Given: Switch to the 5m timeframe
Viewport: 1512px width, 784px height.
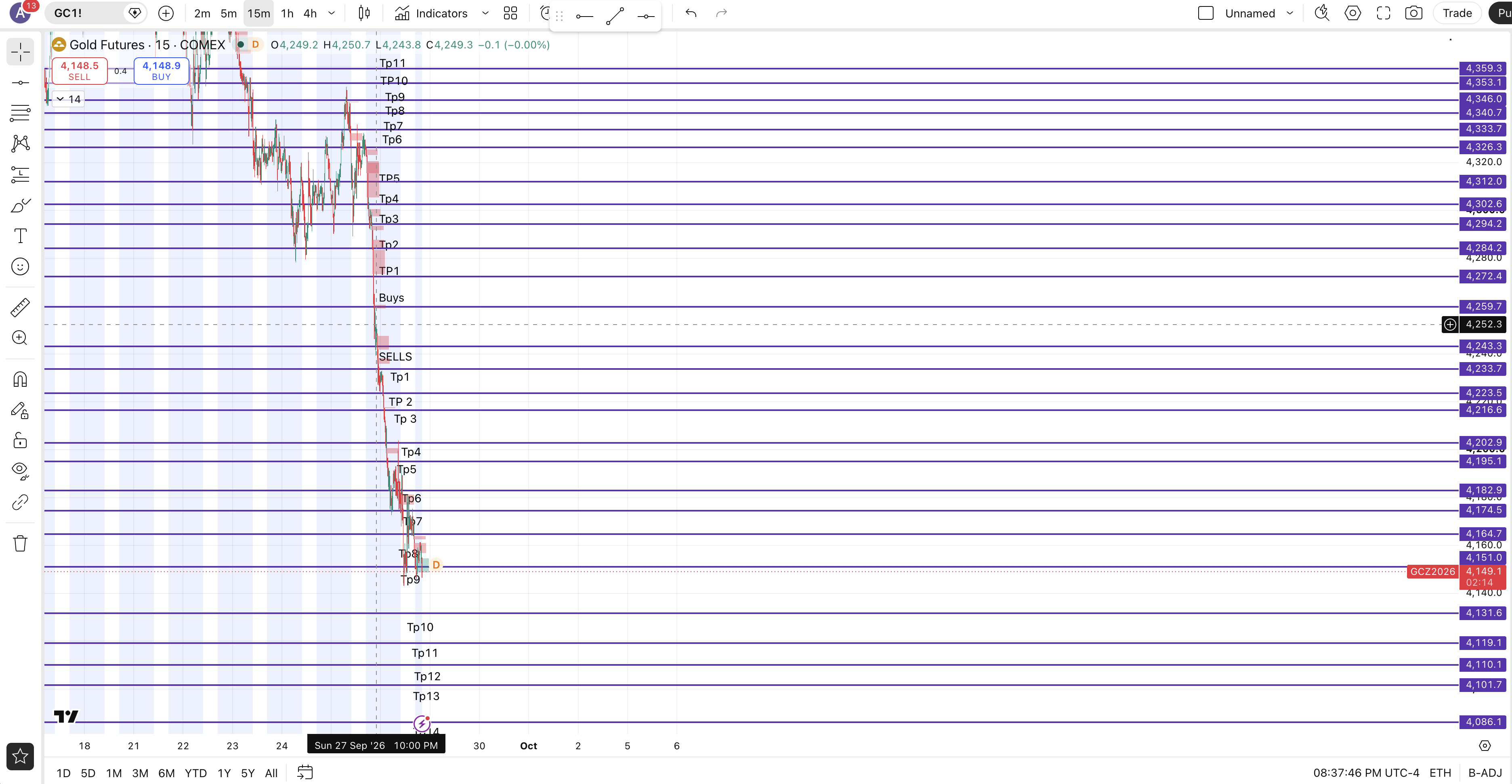Looking at the screenshot, I should pyautogui.click(x=228, y=13).
